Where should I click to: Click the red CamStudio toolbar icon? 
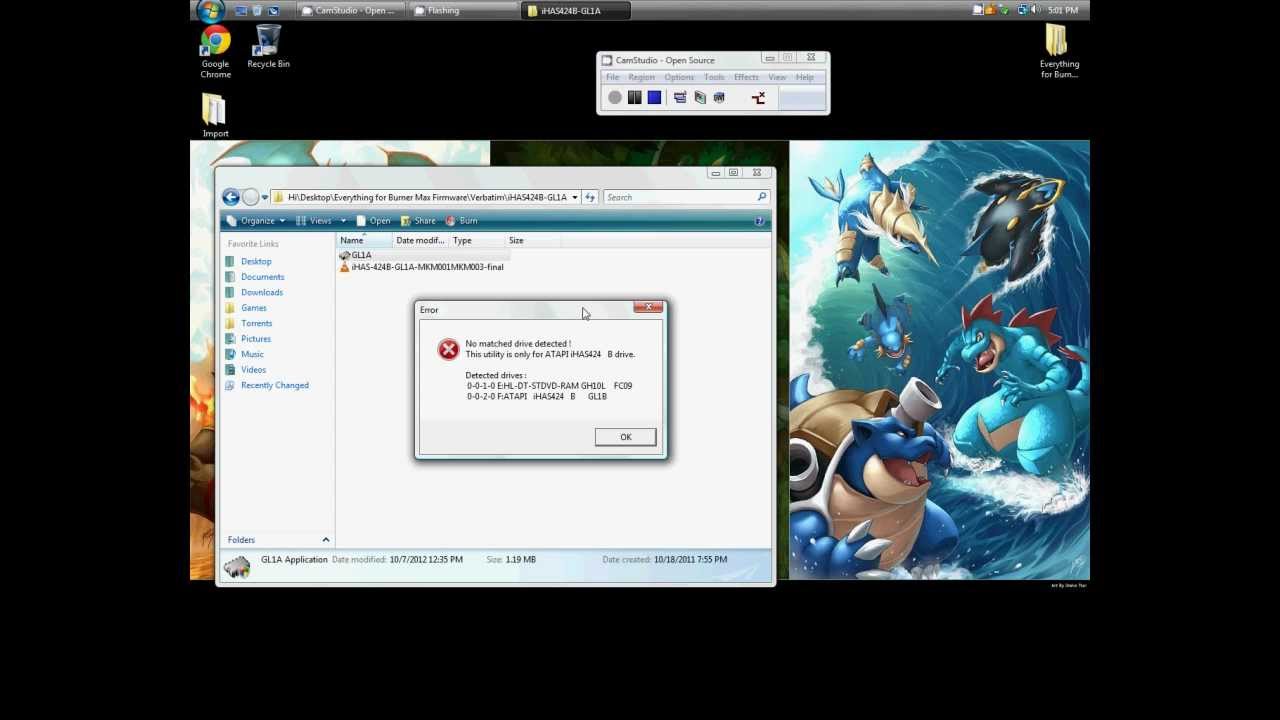758,97
